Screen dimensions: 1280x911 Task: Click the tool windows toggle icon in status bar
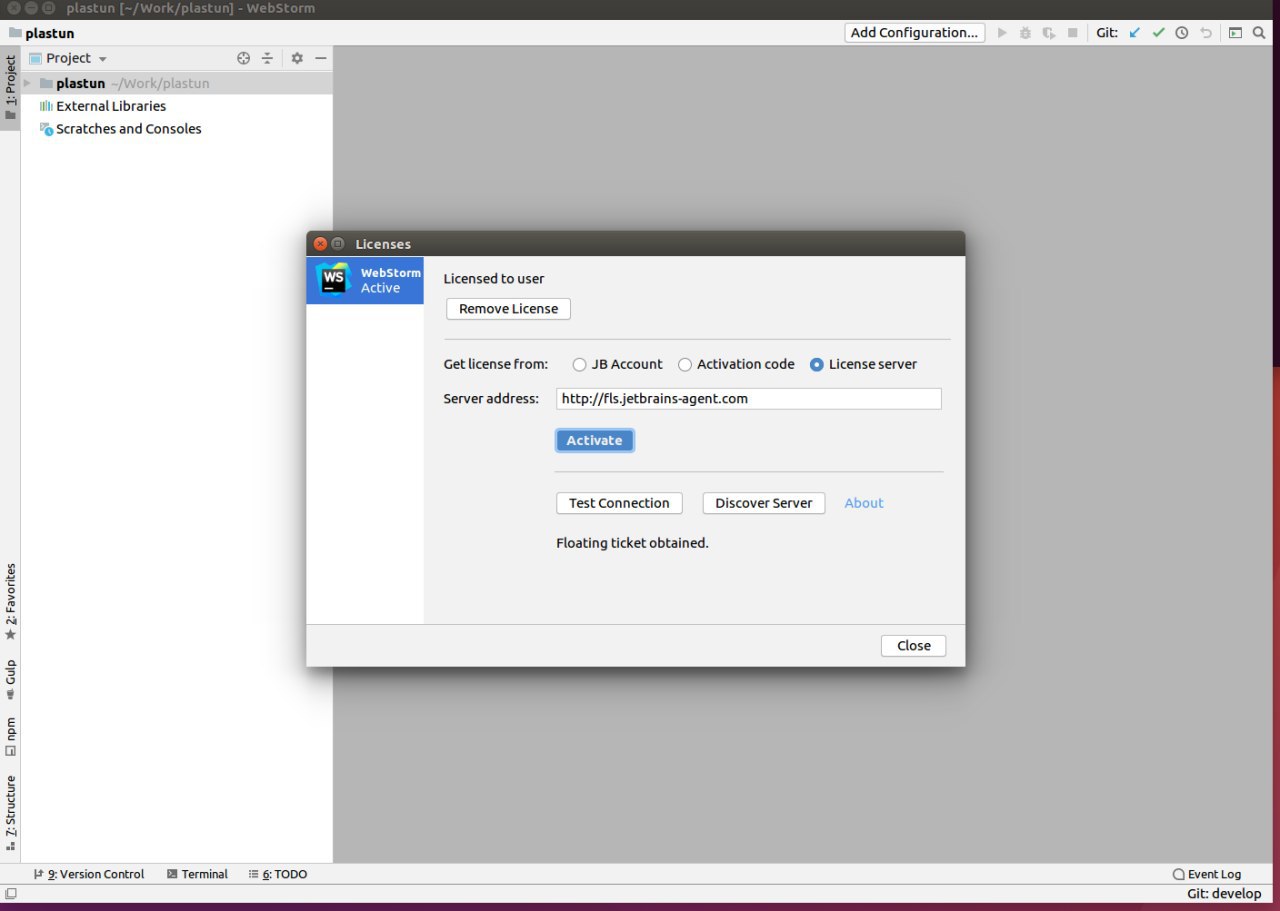coord(10,894)
